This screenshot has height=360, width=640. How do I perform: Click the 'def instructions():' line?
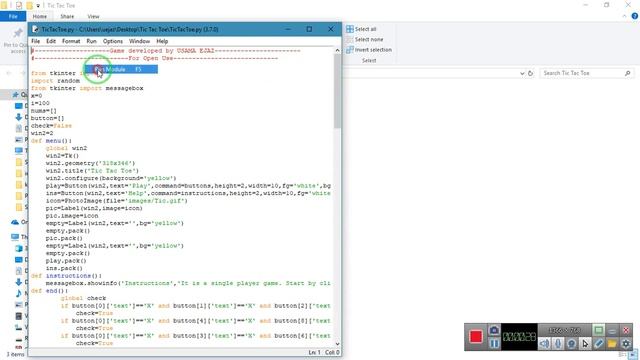click(66, 276)
